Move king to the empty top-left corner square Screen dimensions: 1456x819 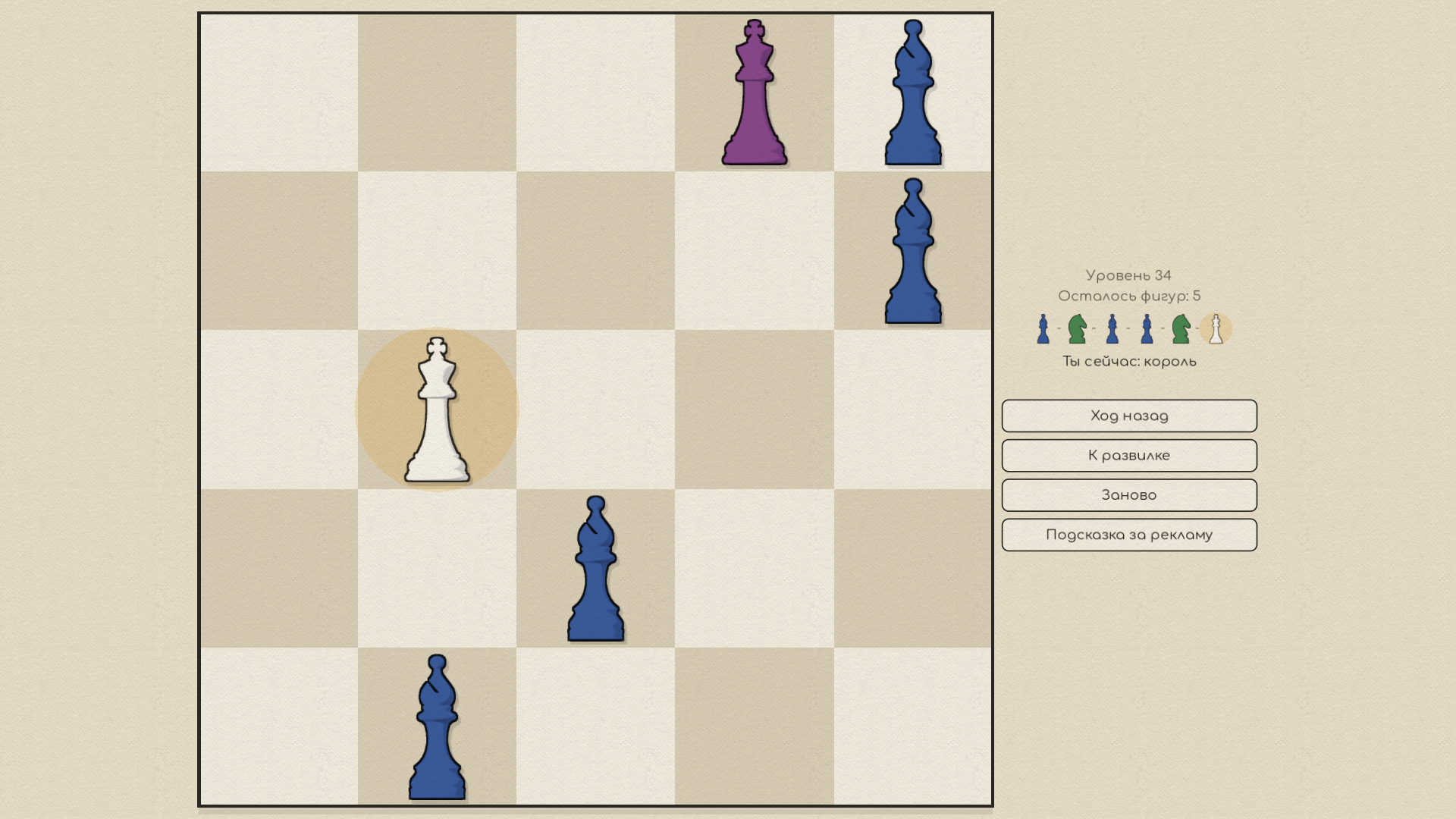point(278,93)
